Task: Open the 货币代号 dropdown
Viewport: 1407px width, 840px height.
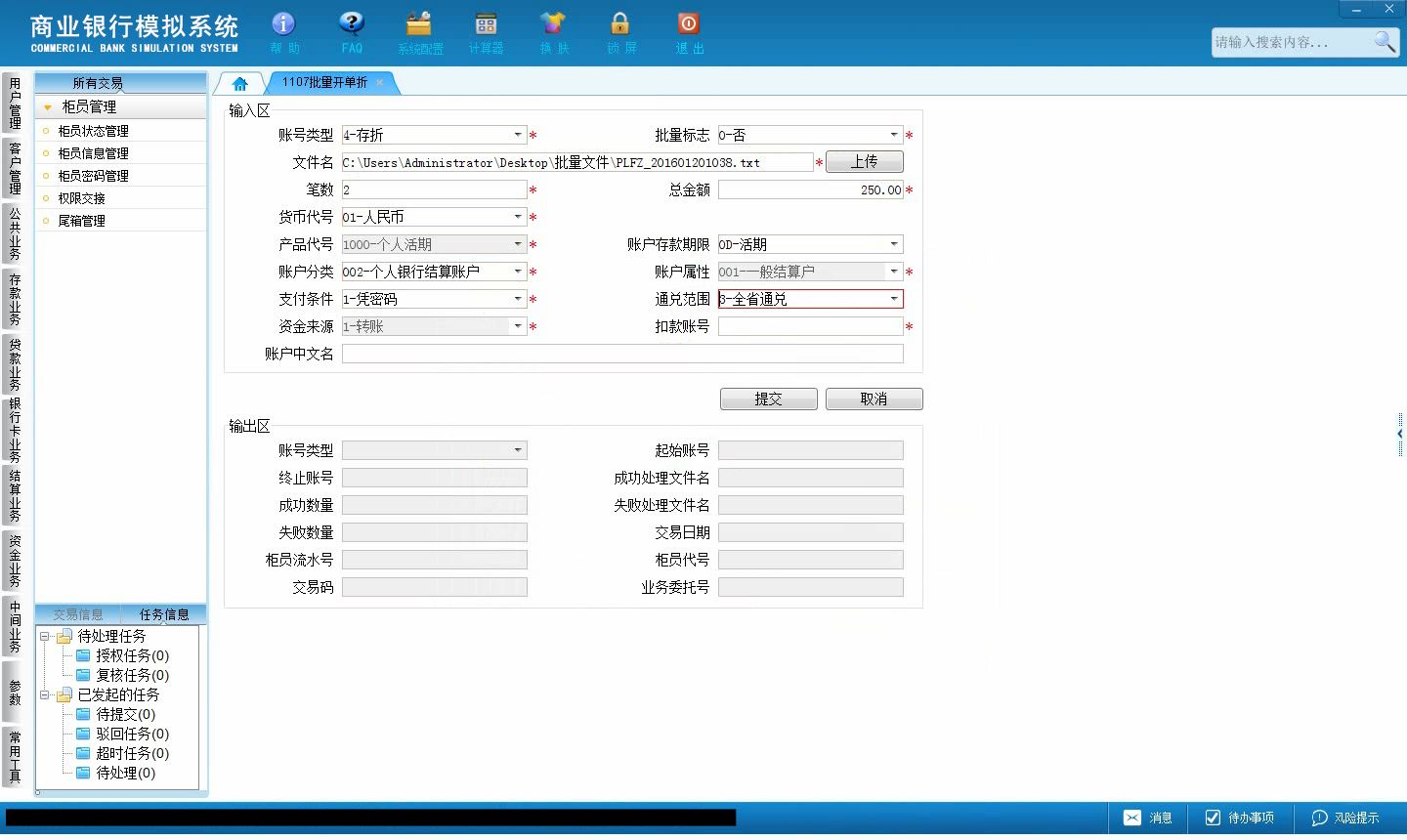Action: [518, 217]
